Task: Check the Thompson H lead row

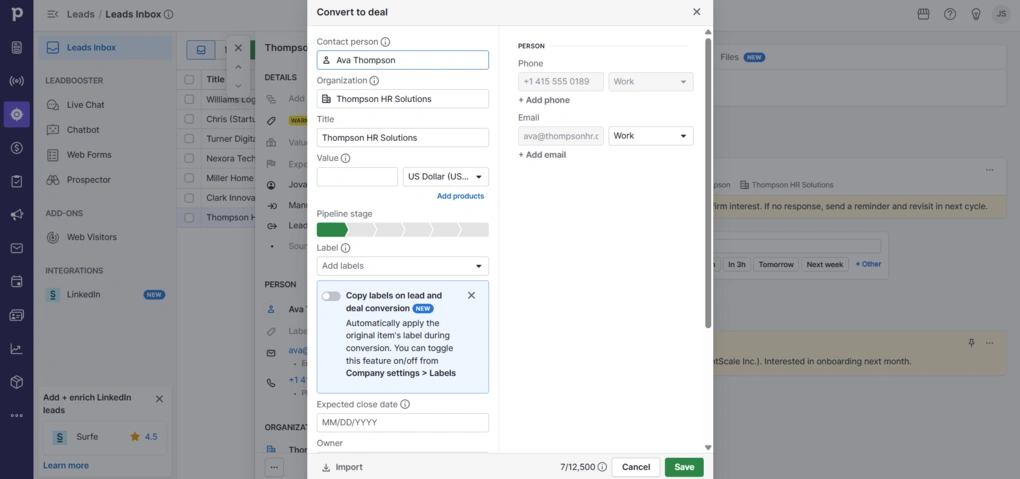Action: click(189, 217)
